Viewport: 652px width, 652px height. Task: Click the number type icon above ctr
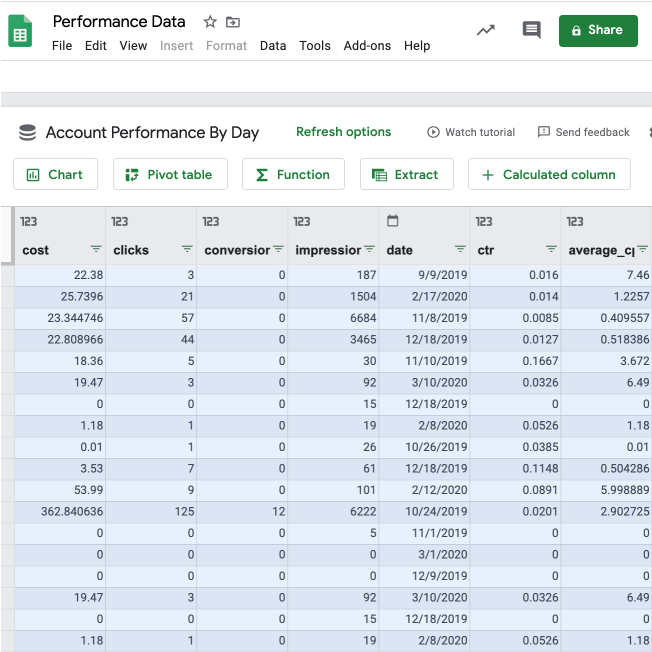click(x=484, y=222)
